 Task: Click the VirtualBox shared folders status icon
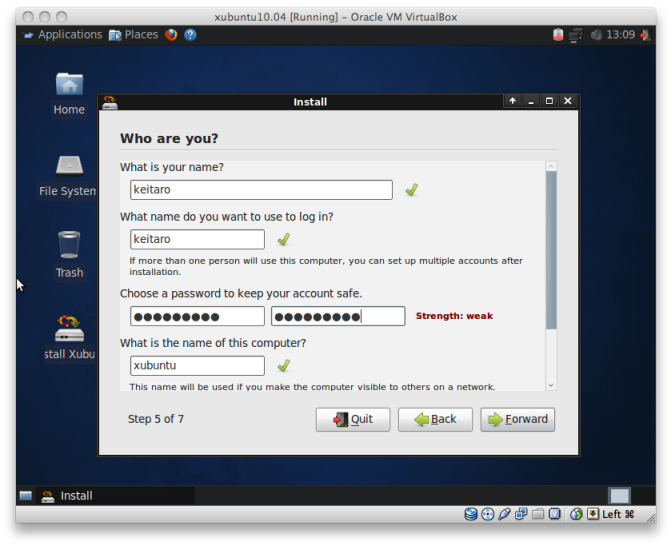[538, 514]
